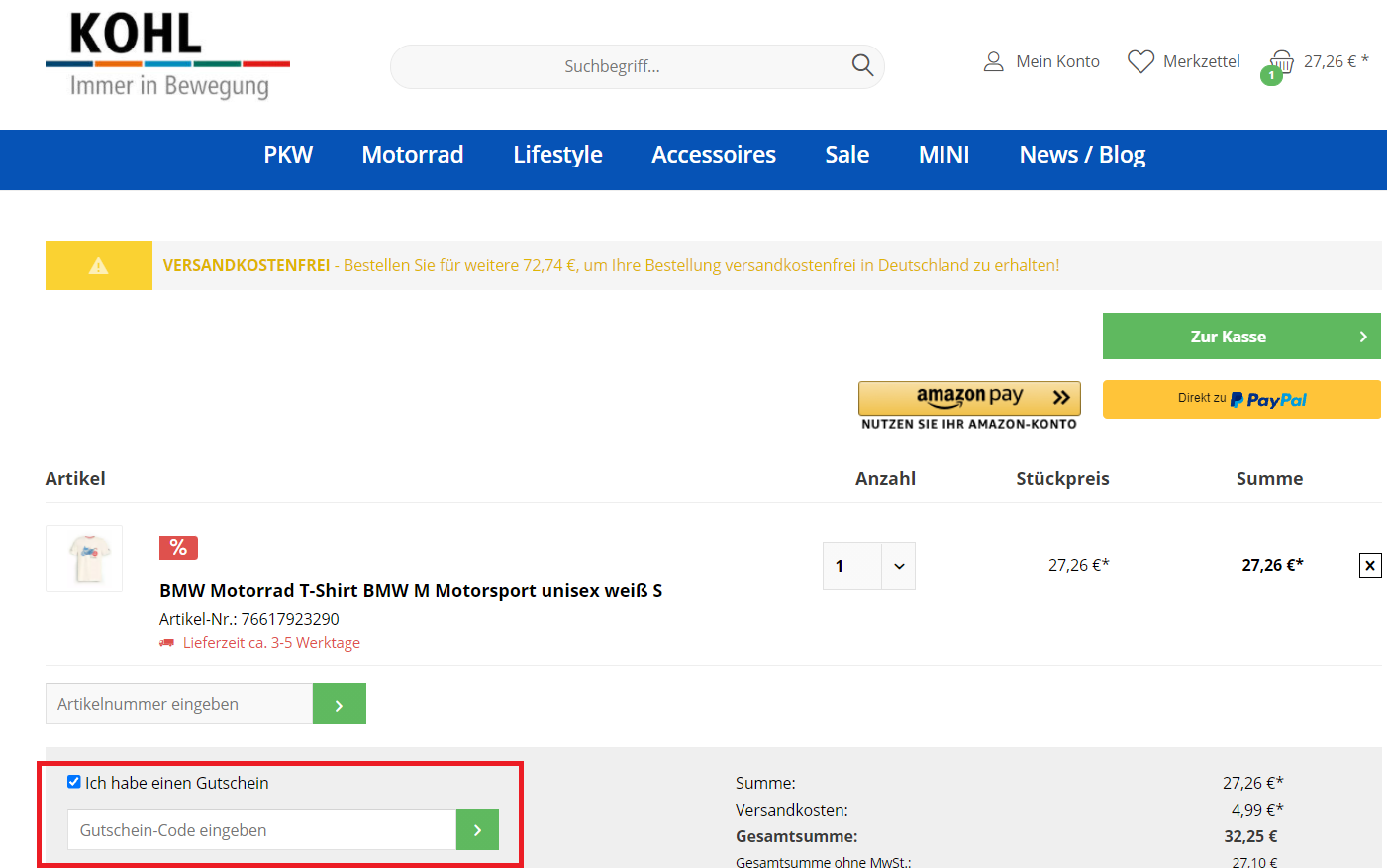Screen dimensions: 1387x868
Task: Click the search magnifier icon
Action: click(x=862, y=65)
